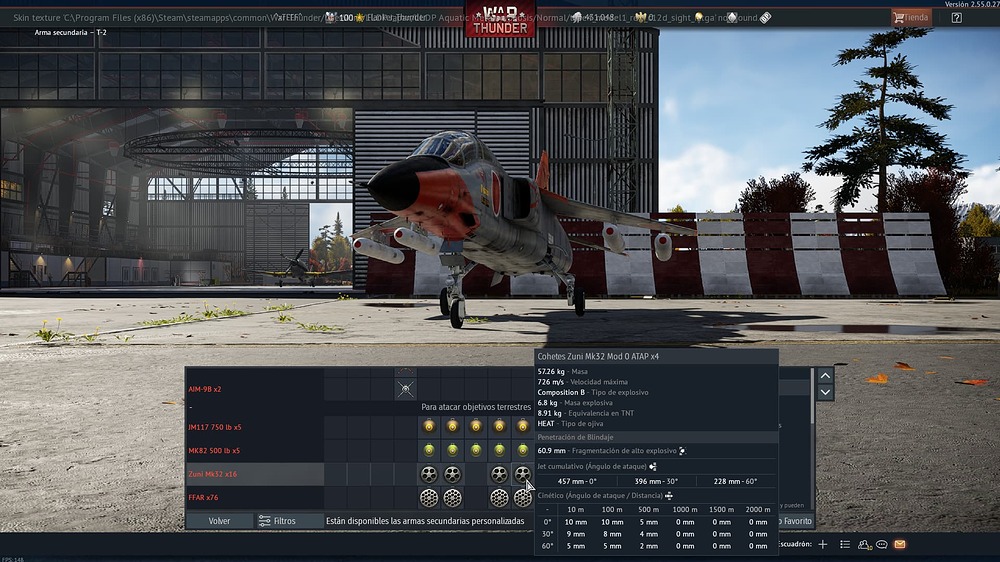This screenshot has width=1000, height=562.
Task: Click the War Thunder logo
Action: (499, 19)
